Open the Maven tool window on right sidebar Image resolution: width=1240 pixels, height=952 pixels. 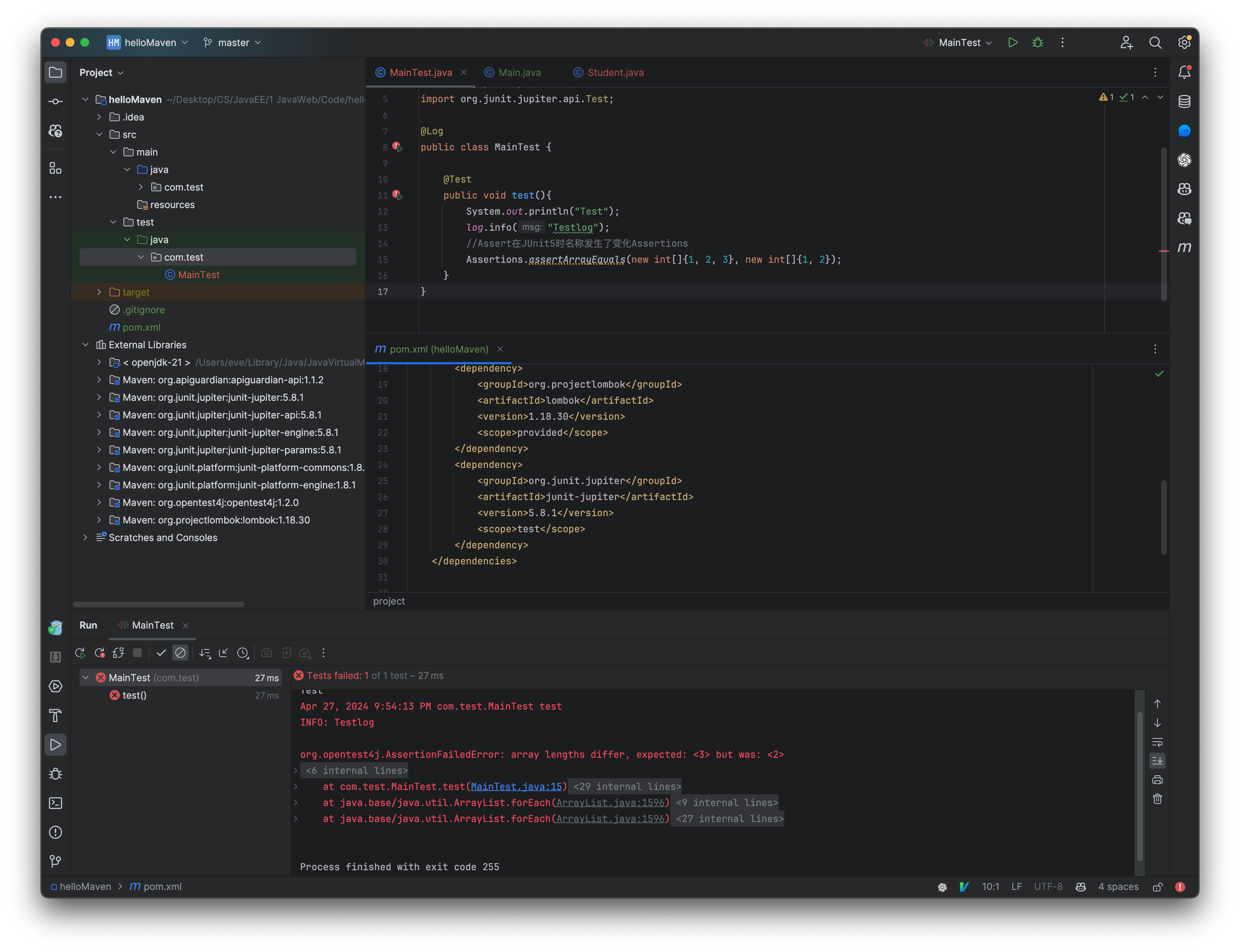tap(1184, 247)
